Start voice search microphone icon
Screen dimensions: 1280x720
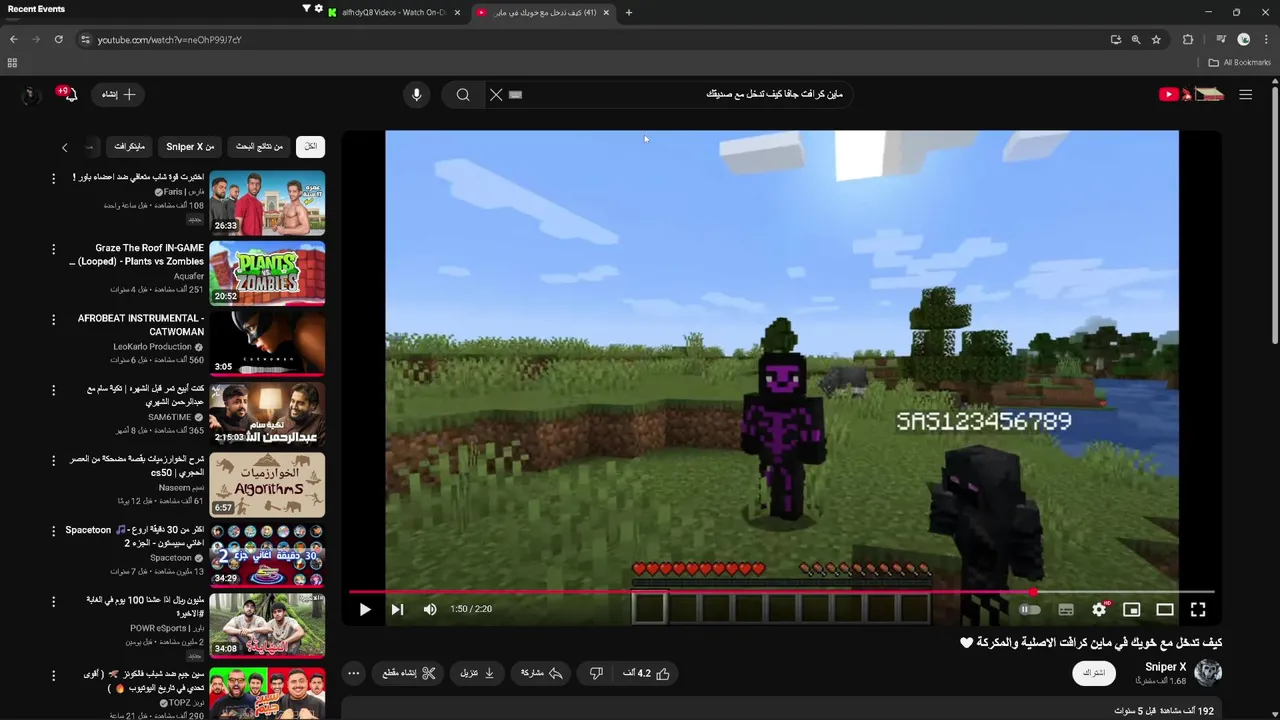[417, 94]
